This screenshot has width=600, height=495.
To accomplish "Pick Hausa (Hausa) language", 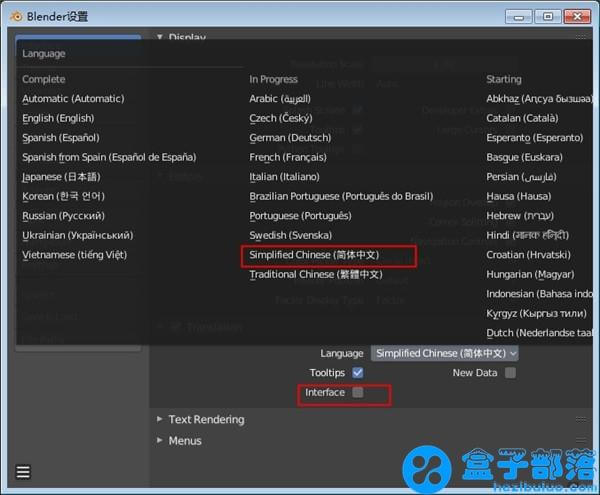I will (519, 196).
